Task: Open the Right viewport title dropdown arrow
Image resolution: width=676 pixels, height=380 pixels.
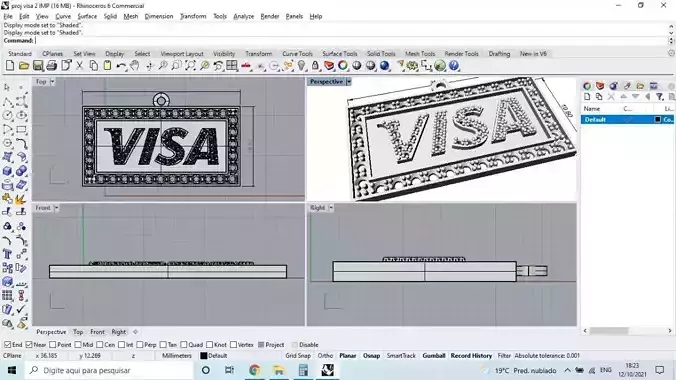Action: click(x=331, y=208)
